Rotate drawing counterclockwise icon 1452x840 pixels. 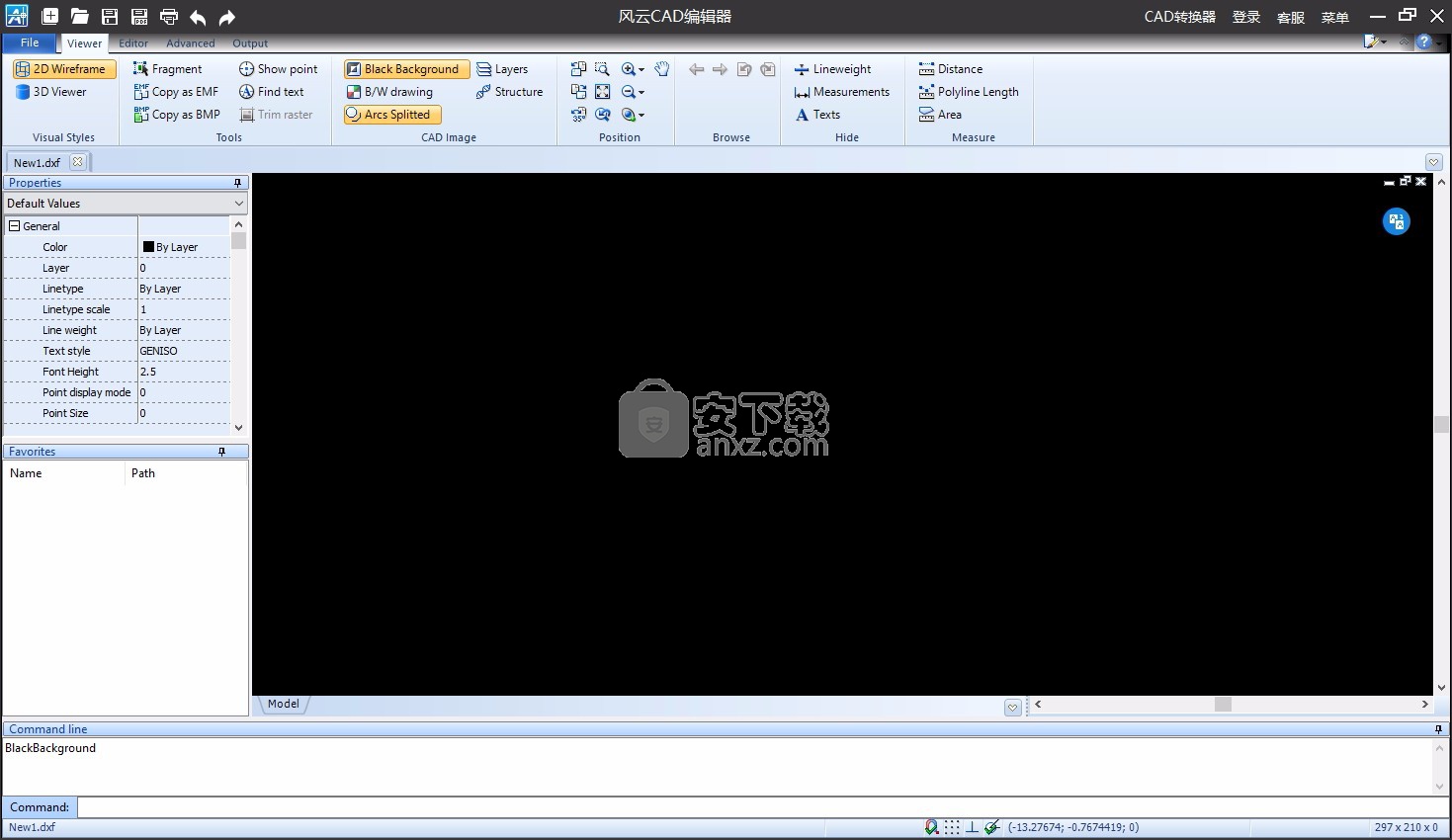[x=579, y=69]
